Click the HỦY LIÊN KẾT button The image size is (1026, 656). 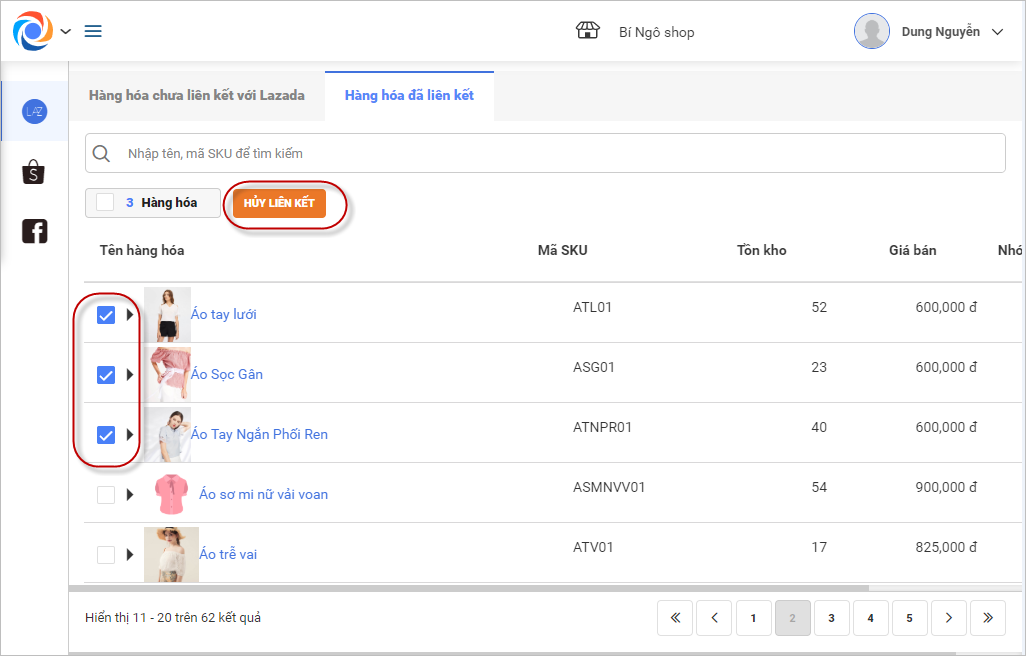[279, 203]
